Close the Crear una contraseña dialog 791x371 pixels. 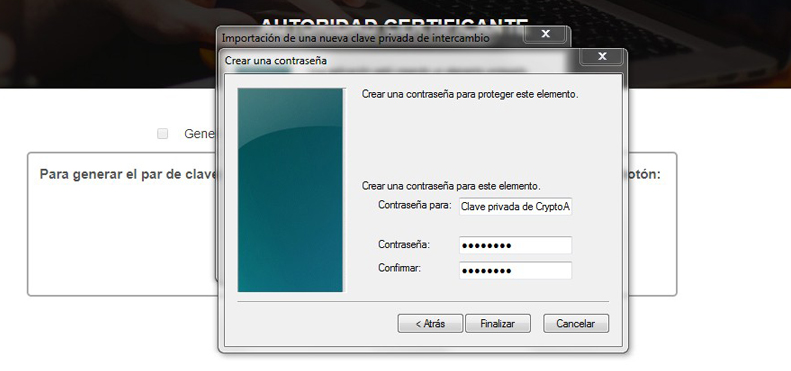point(602,57)
